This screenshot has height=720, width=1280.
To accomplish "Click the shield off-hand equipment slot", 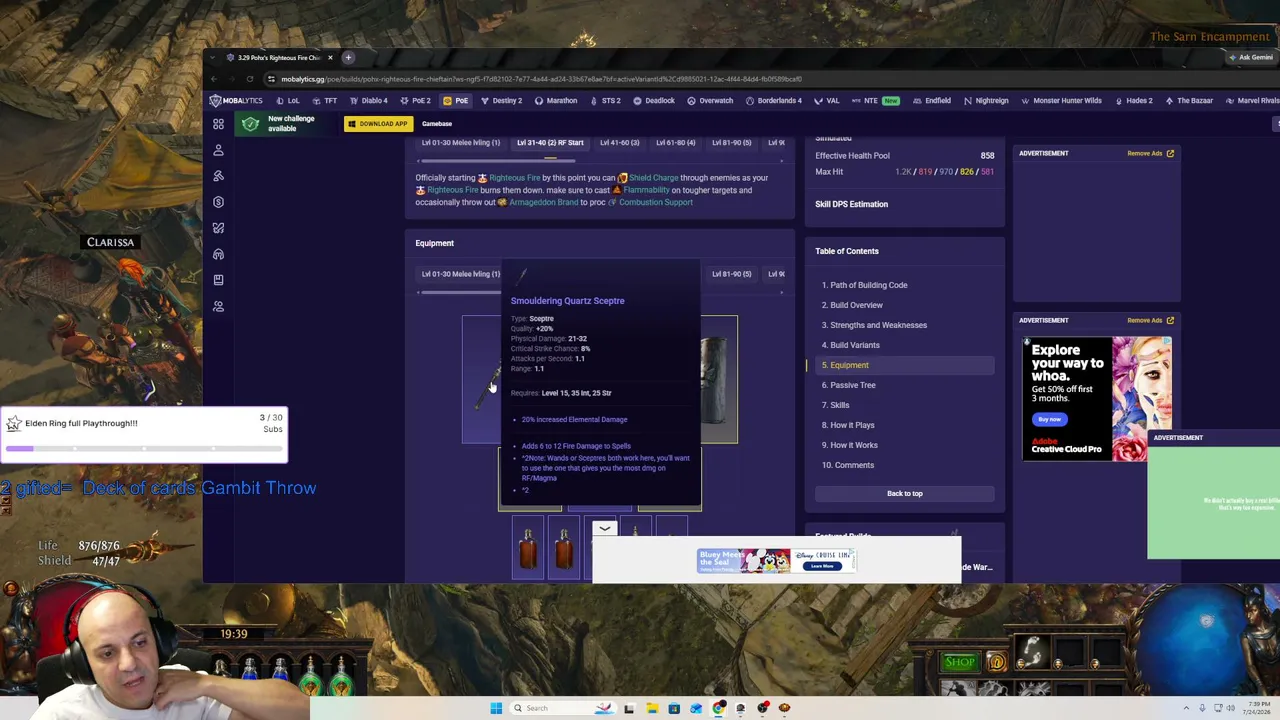I will [x=719, y=380].
